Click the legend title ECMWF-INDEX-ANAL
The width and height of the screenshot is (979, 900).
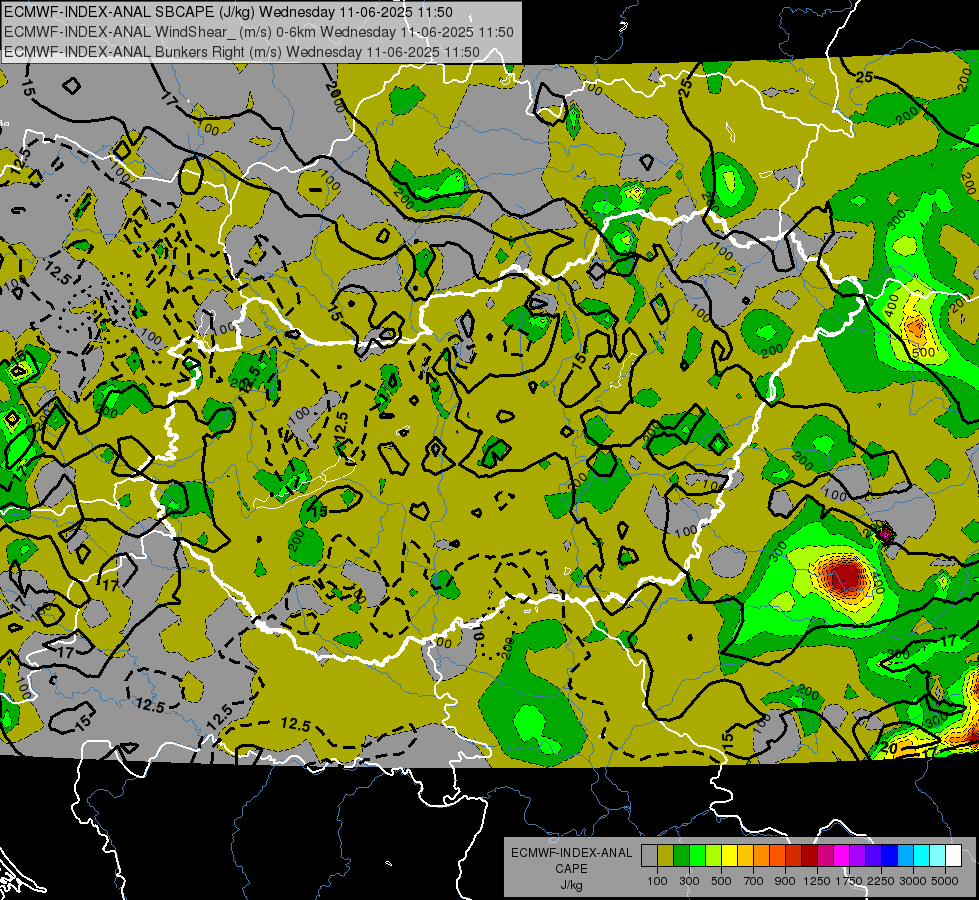point(571,853)
